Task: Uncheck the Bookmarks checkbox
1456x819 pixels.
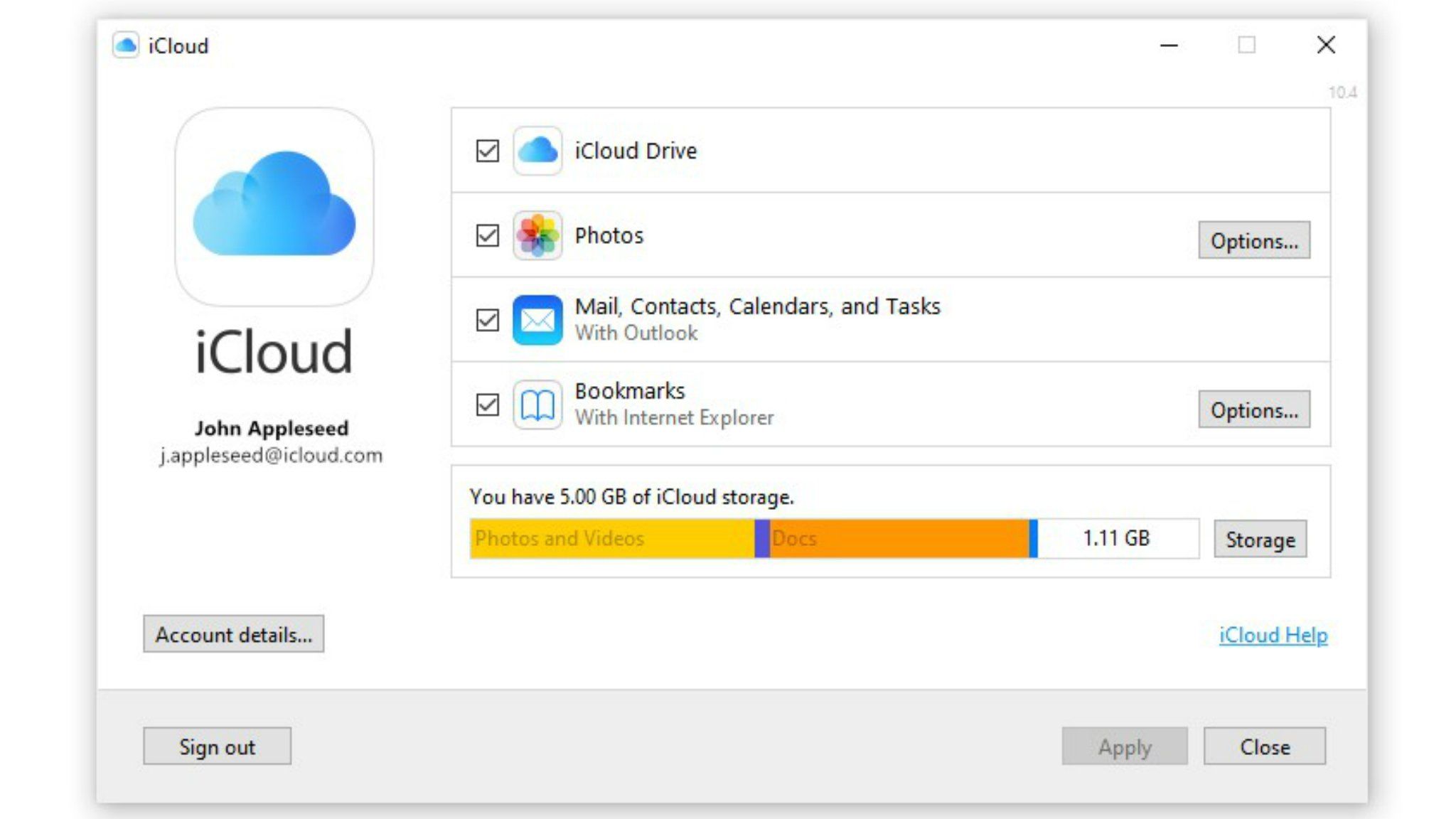Action: coord(488,405)
